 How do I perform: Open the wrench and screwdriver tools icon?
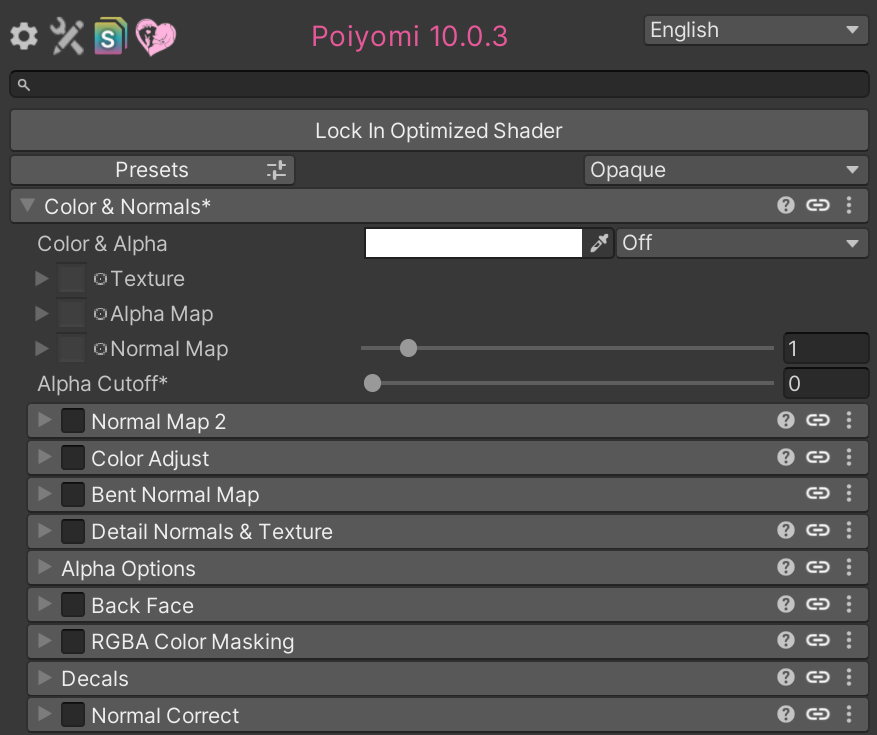[x=68, y=37]
